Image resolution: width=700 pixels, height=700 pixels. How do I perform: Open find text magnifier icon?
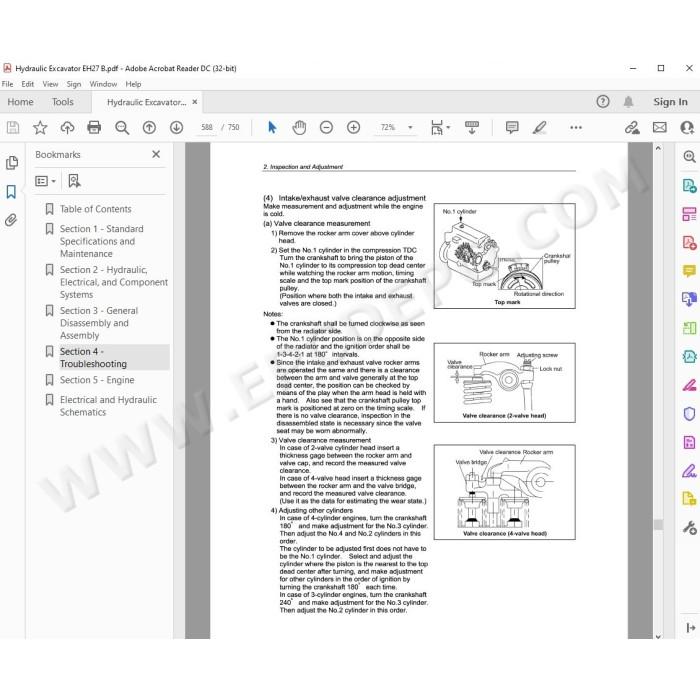click(x=122, y=128)
